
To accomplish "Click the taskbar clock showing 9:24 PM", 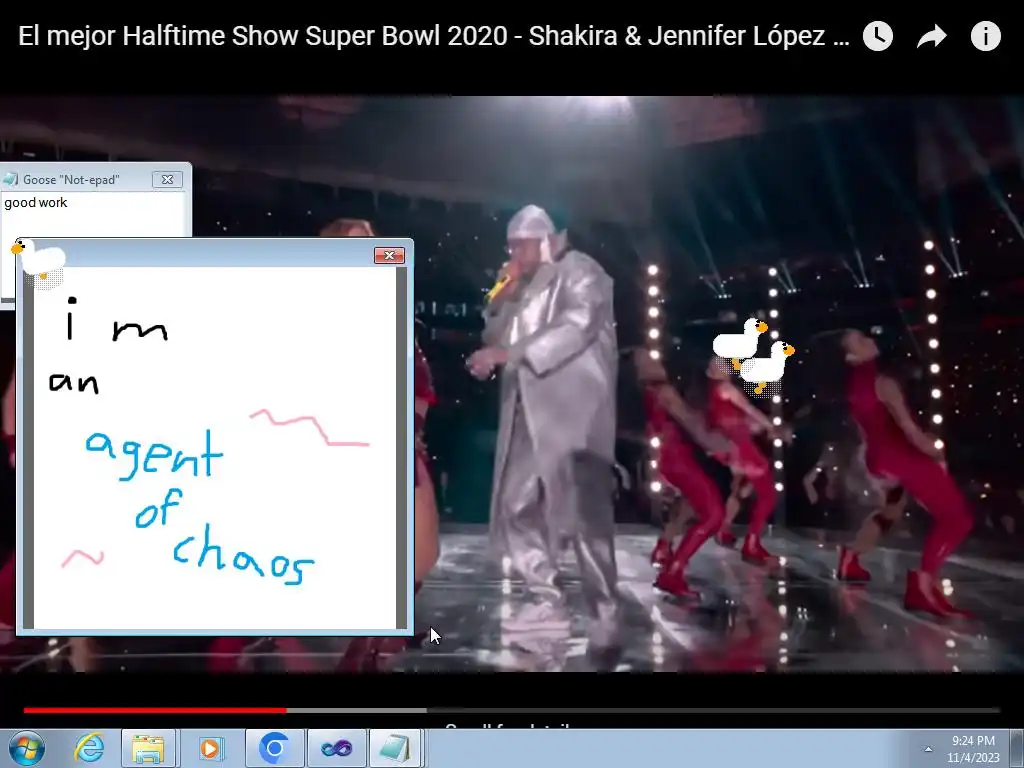I will pos(973,749).
